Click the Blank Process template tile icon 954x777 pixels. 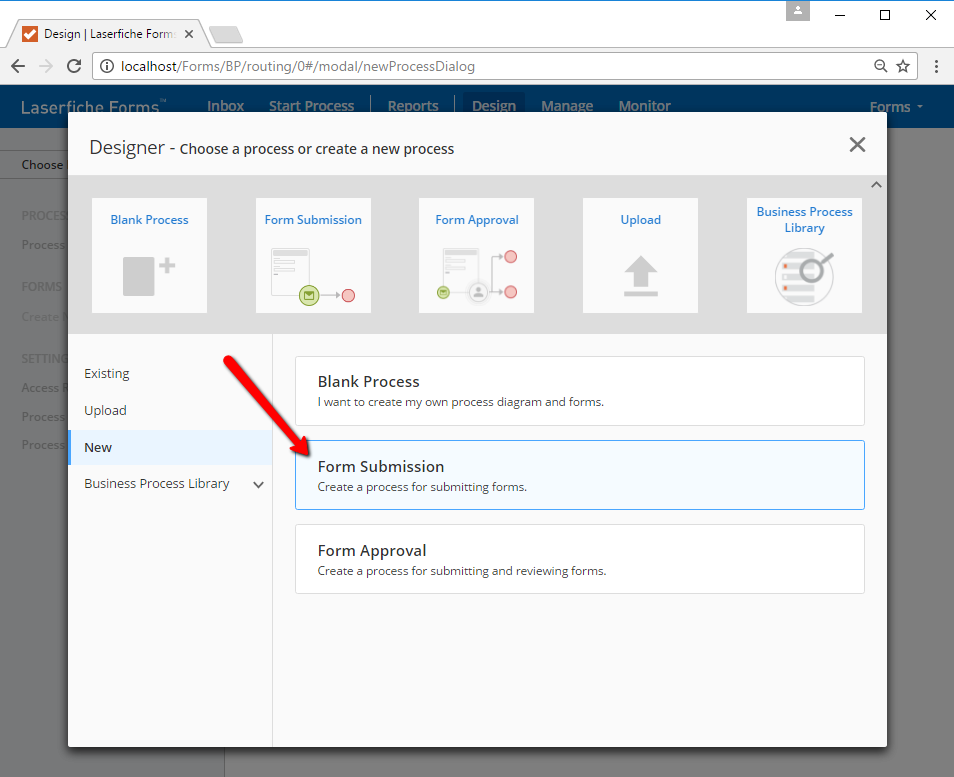tap(149, 256)
